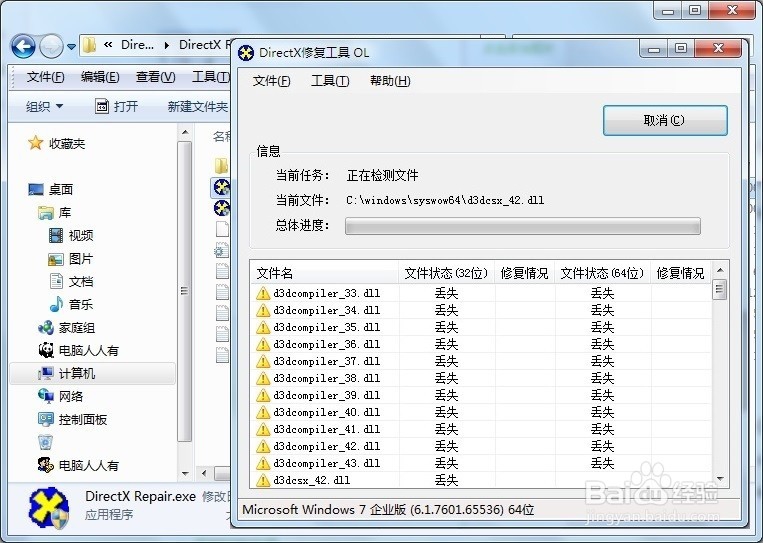The image size is (763, 543).
Task: Click navigation pane scrollbar up arrow
Action: [x=185, y=133]
